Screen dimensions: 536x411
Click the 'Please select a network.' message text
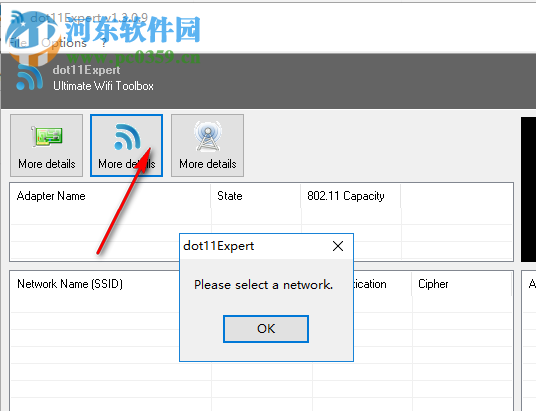tap(264, 285)
